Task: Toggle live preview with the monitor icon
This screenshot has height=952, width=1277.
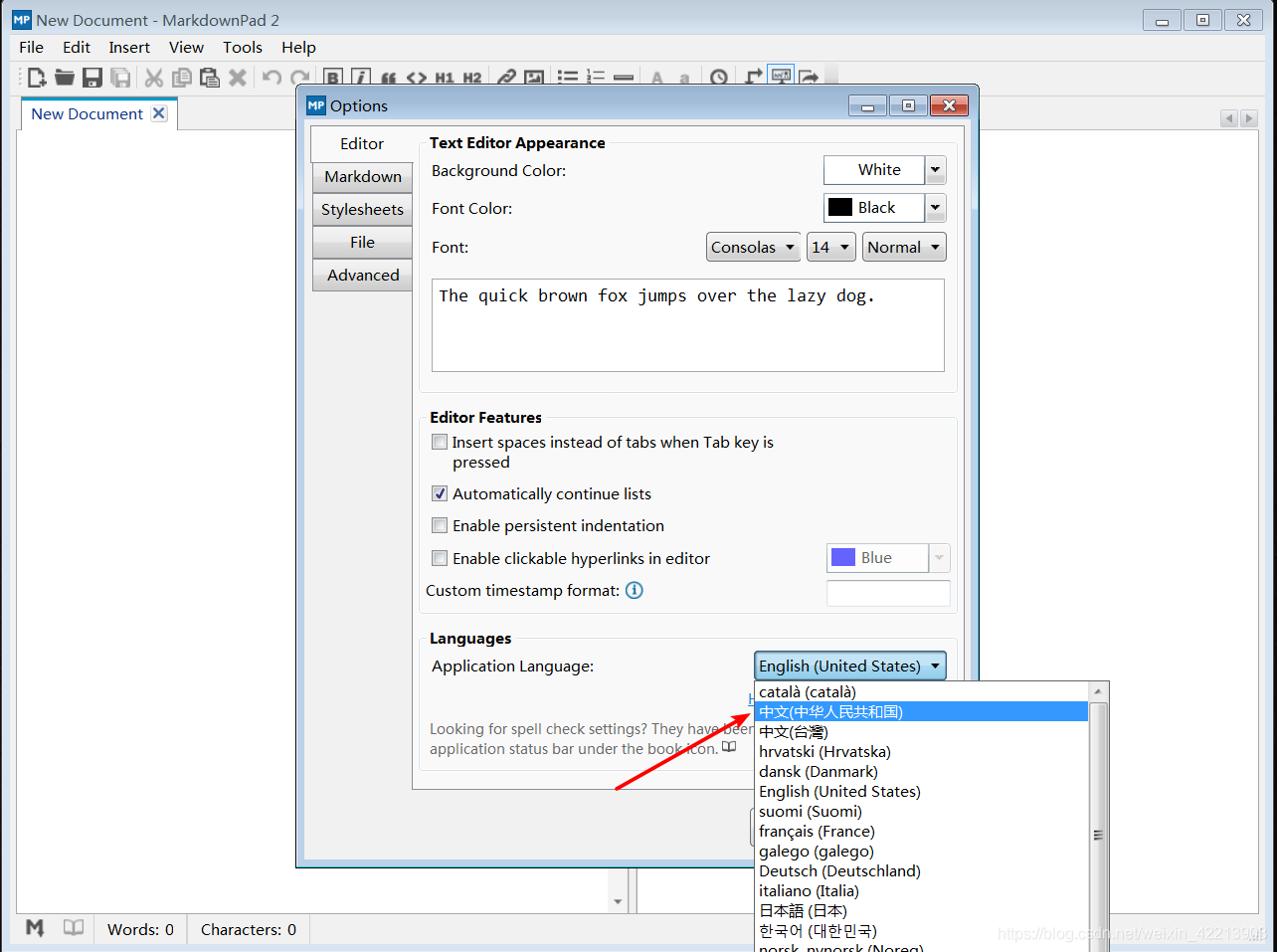Action: (781, 77)
